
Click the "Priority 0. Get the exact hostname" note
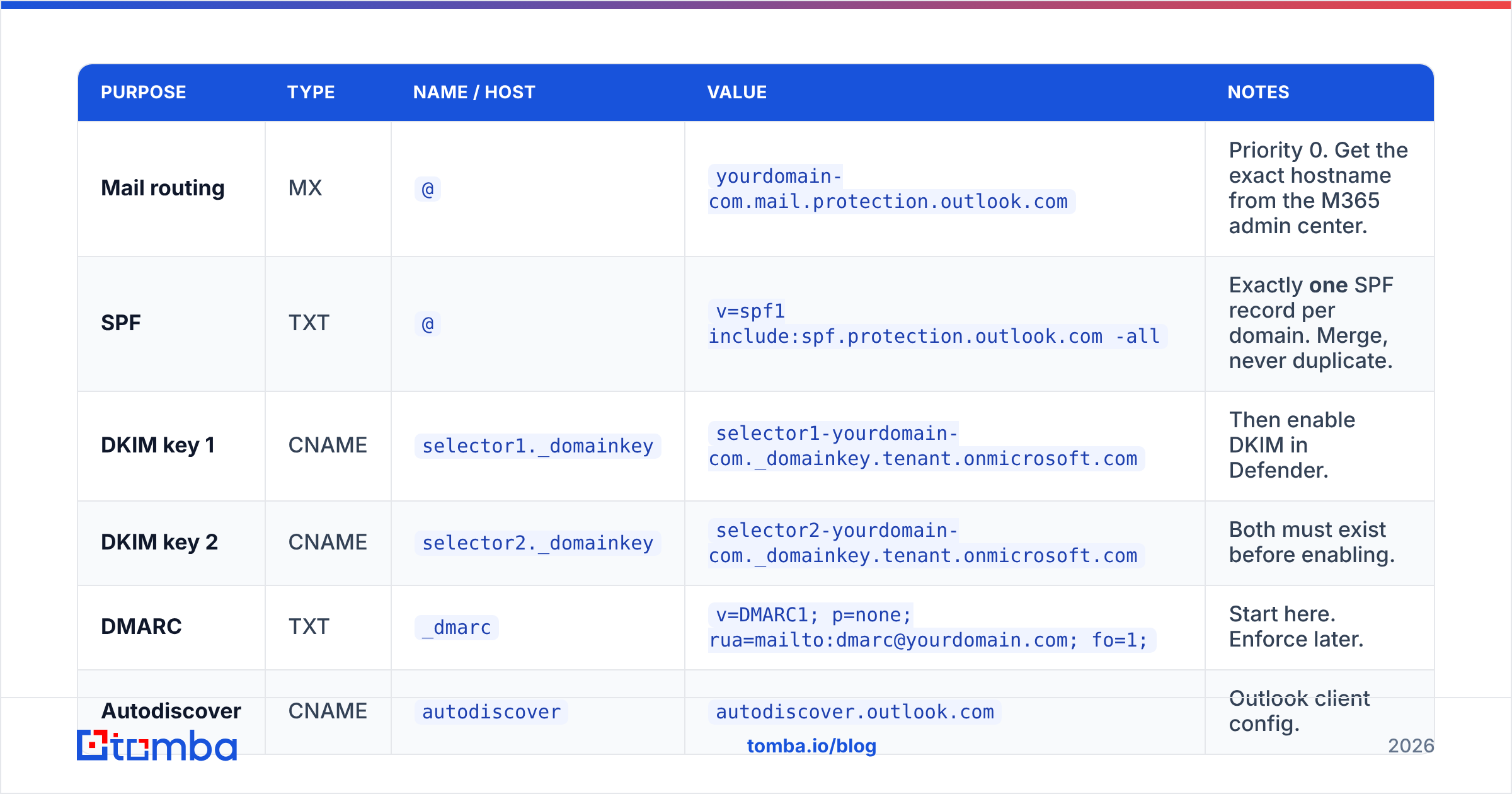pyautogui.click(x=1319, y=188)
